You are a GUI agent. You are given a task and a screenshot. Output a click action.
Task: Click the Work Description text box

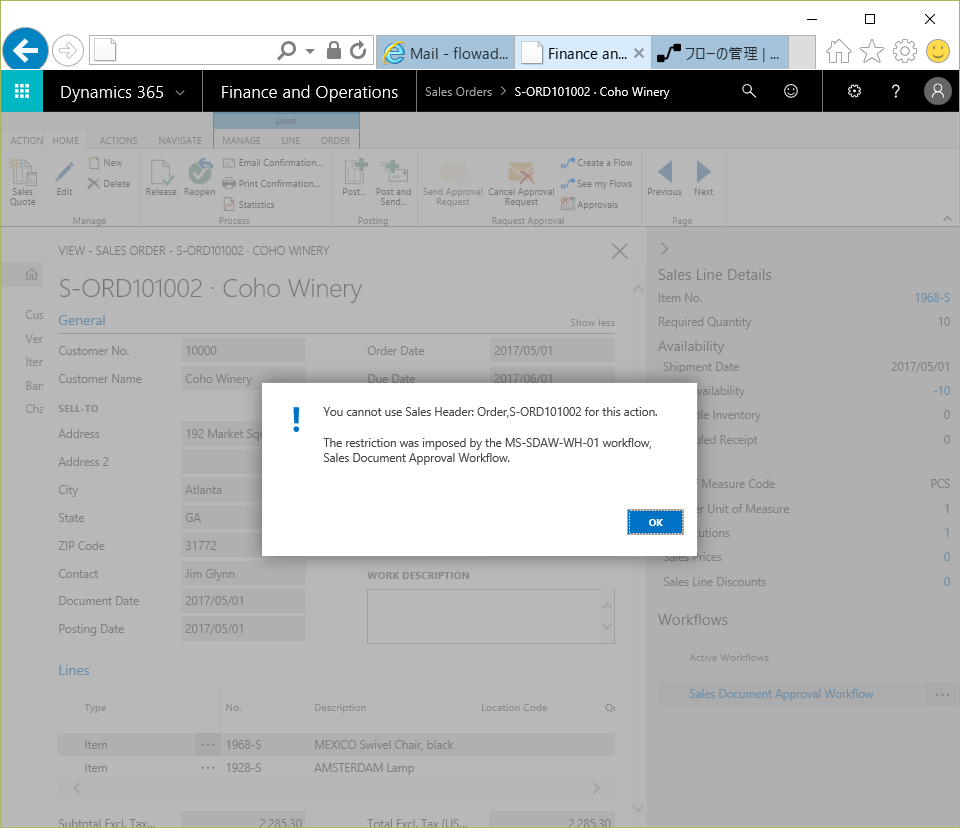pyautogui.click(x=490, y=617)
